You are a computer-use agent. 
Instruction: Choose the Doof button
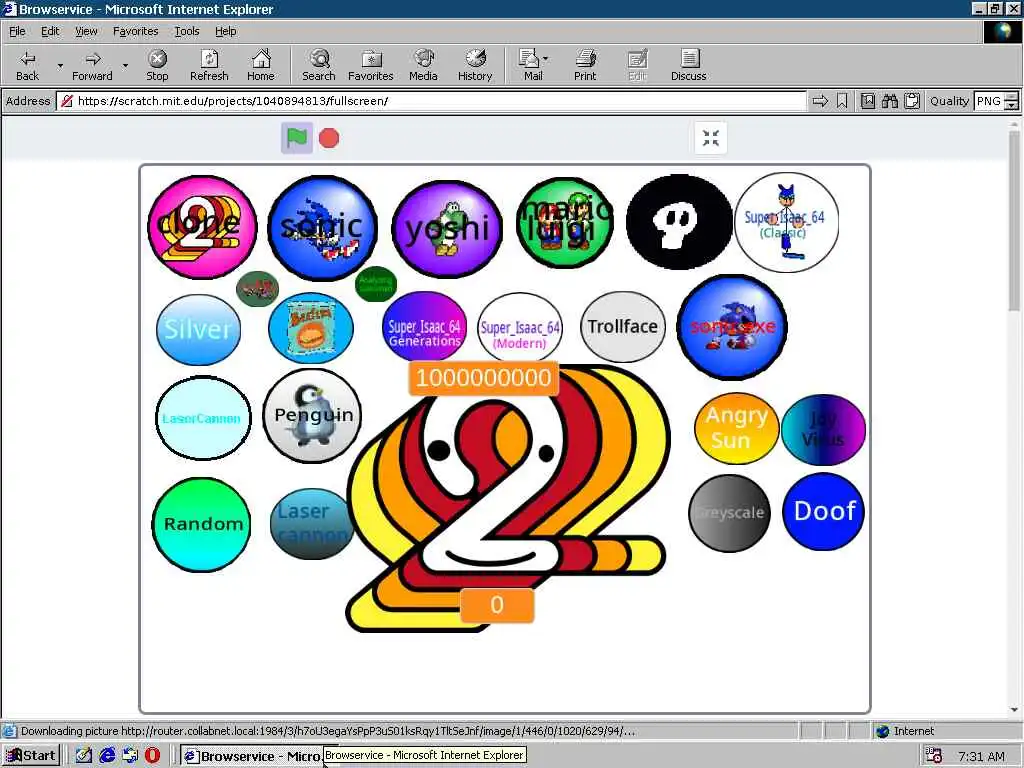(x=824, y=511)
